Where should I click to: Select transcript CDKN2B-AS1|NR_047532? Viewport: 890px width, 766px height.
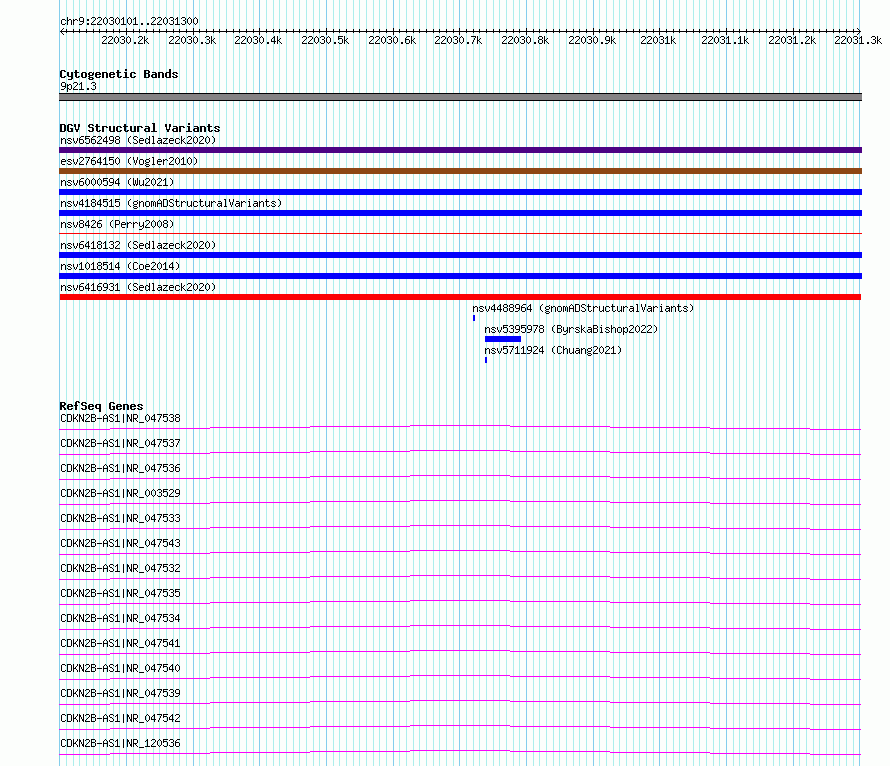coord(120,568)
